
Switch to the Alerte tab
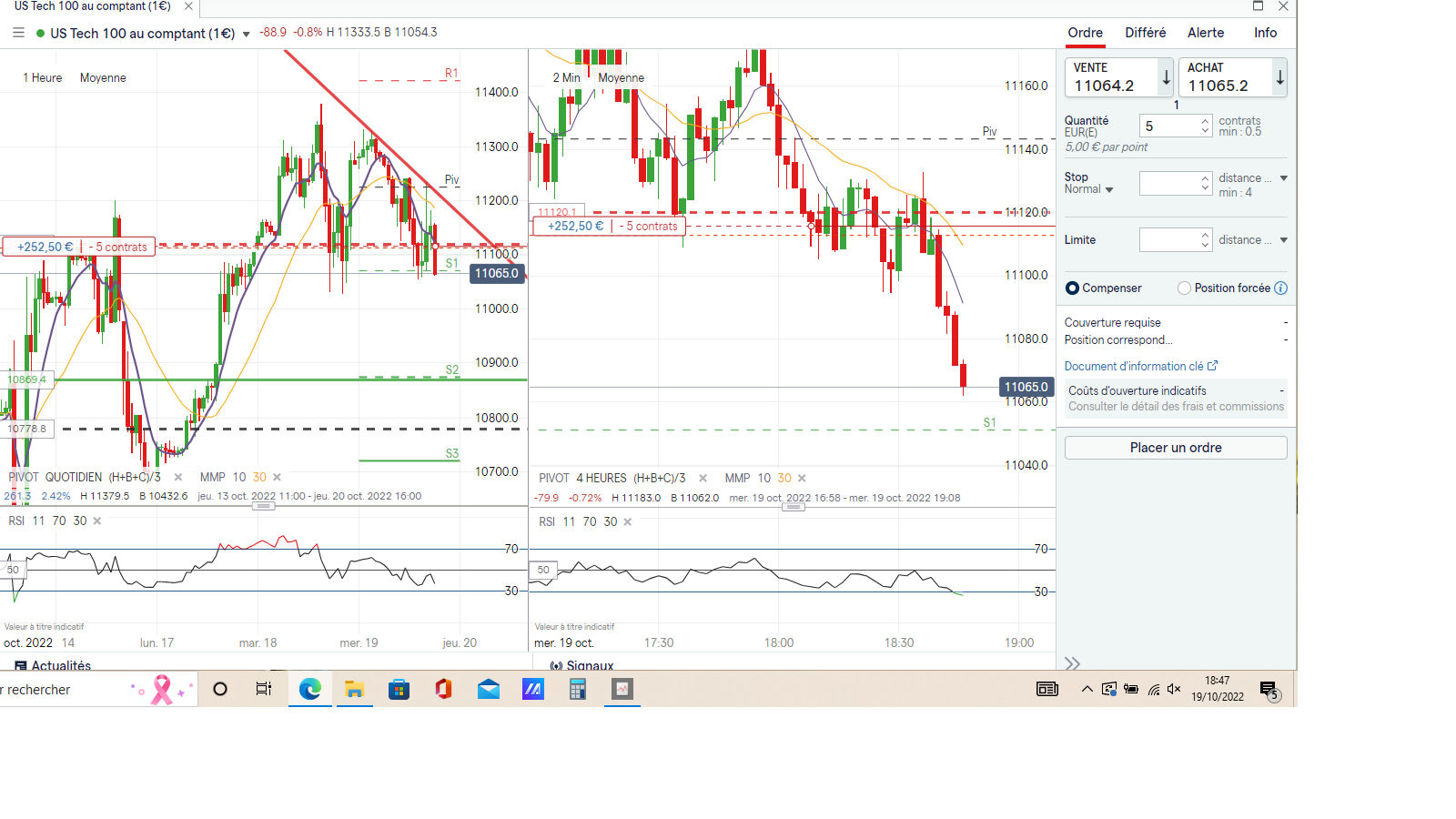point(1206,33)
